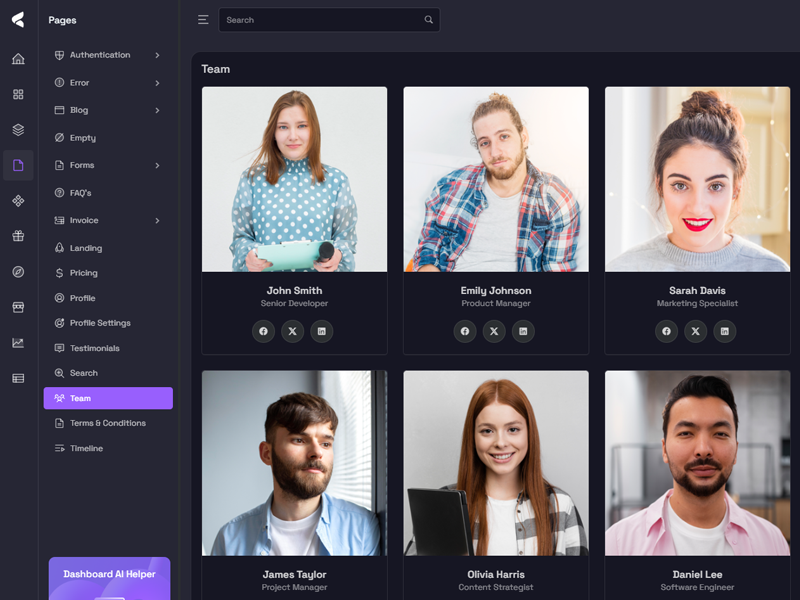This screenshot has height=600, width=800.
Task: Expand the Error pages submenu
Action: click(157, 83)
